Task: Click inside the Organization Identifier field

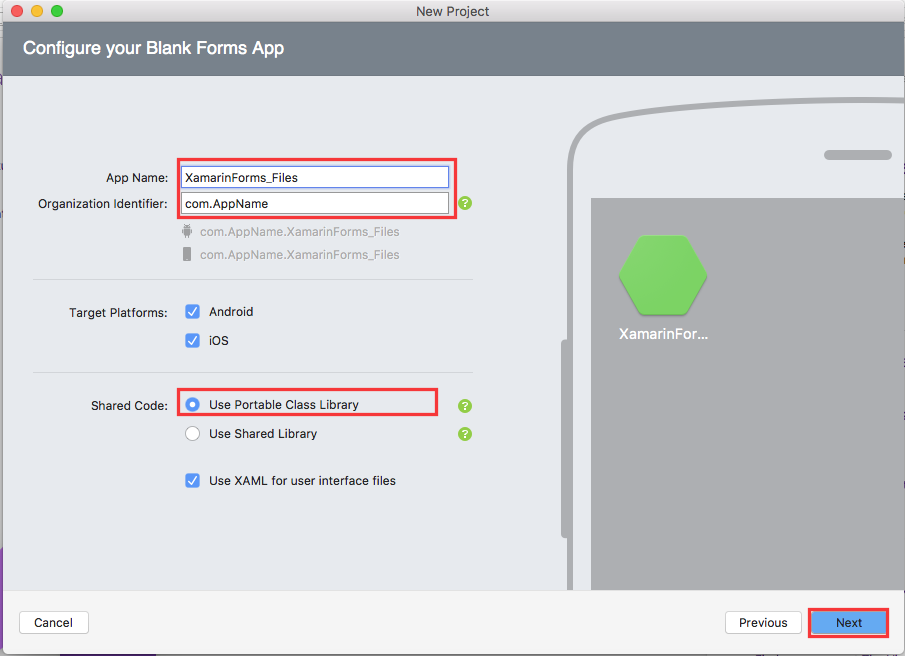Action: 315,203
